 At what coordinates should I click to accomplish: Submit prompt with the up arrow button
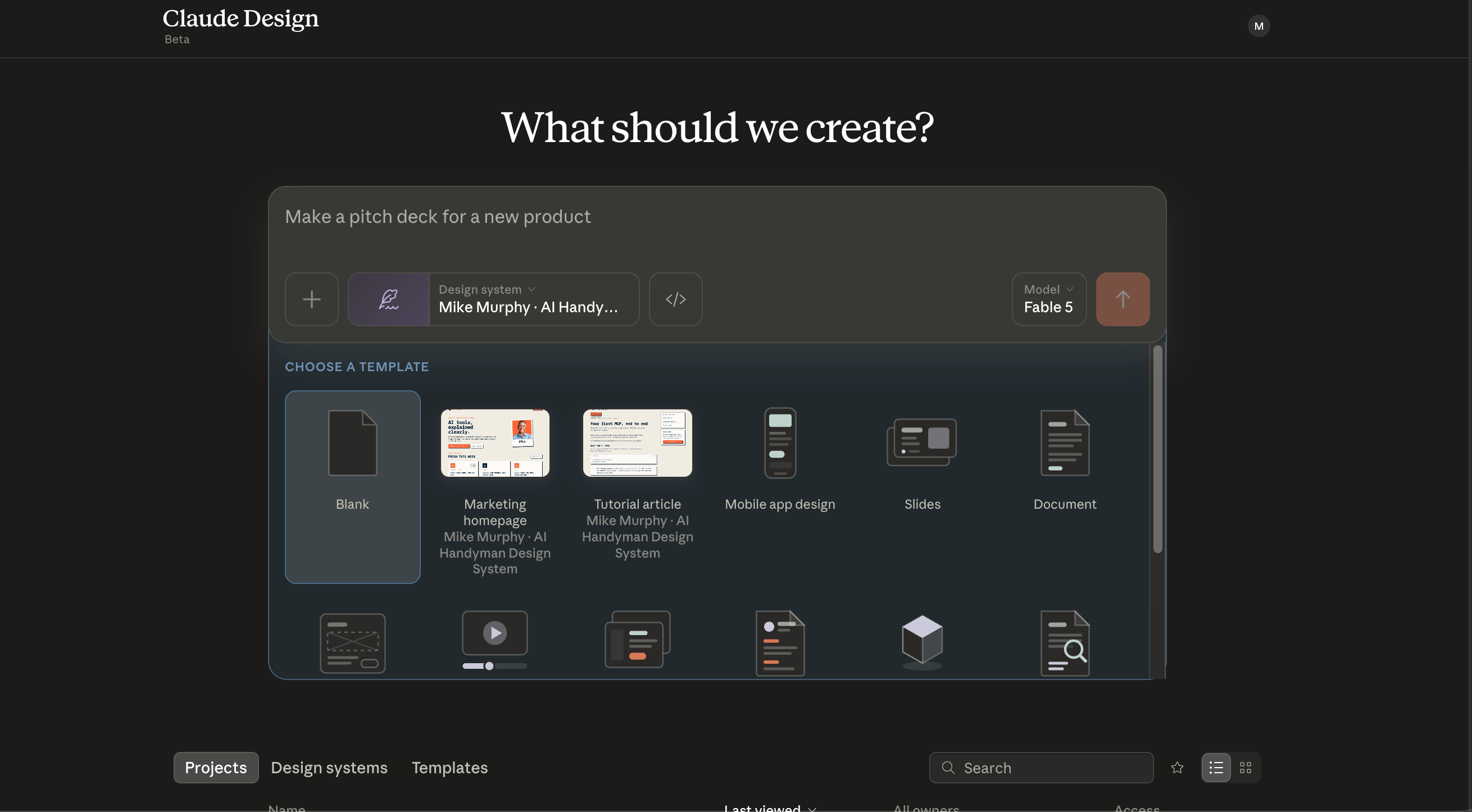pos(1123,299)
